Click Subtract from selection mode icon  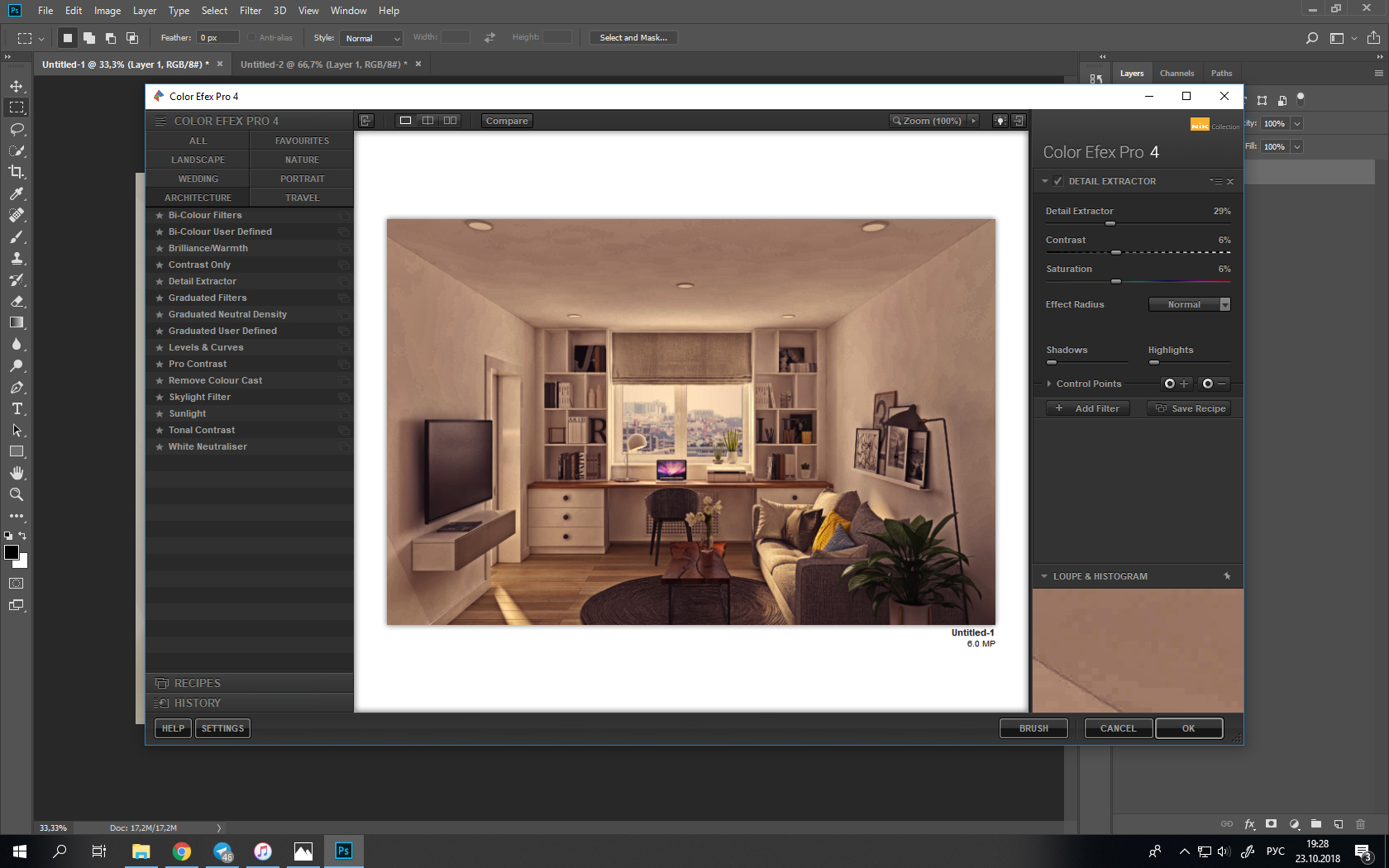pyautogui.click(x=111, y=38)
